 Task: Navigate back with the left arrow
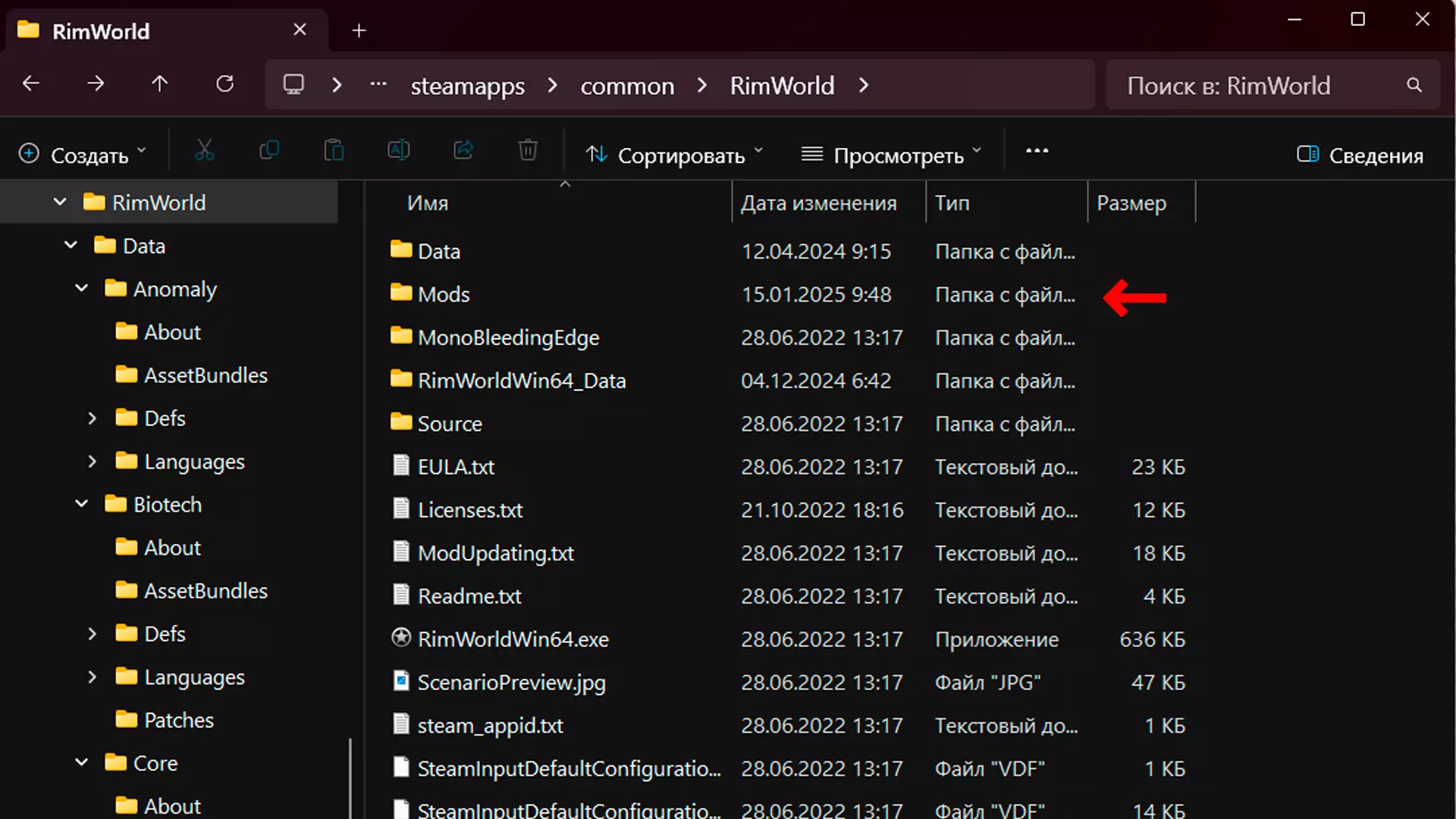pyautogui.click(x=31, y=84)
